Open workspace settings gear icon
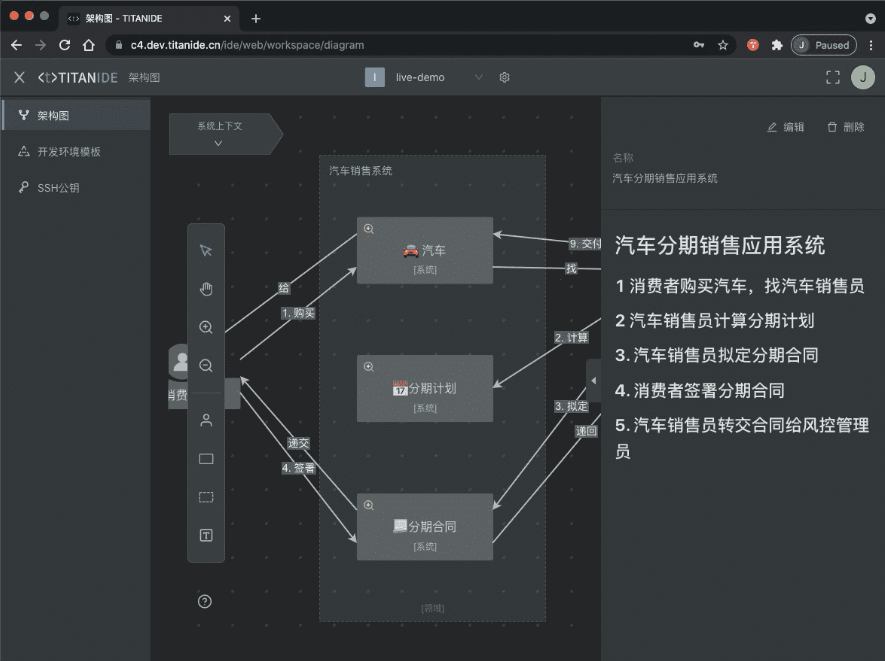885x661 pixels. point(505,77)
